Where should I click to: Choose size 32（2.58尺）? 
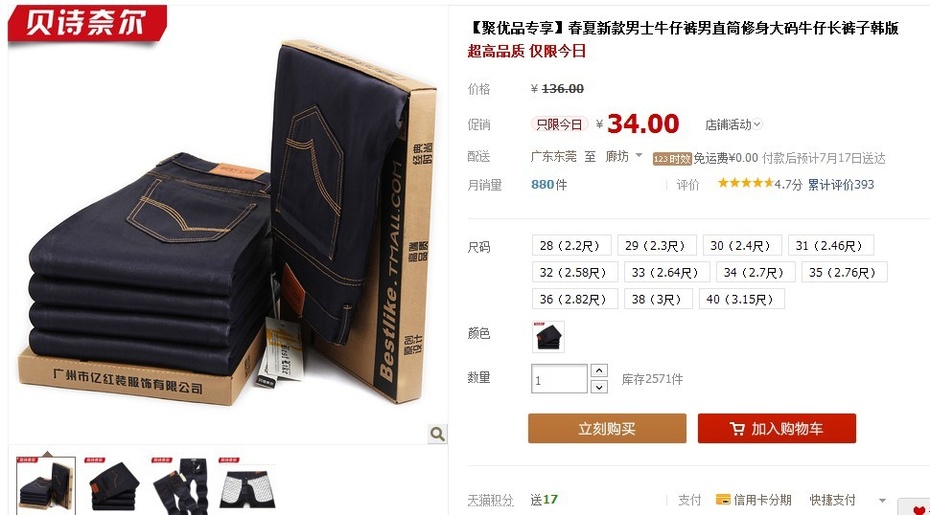(574, 272)
